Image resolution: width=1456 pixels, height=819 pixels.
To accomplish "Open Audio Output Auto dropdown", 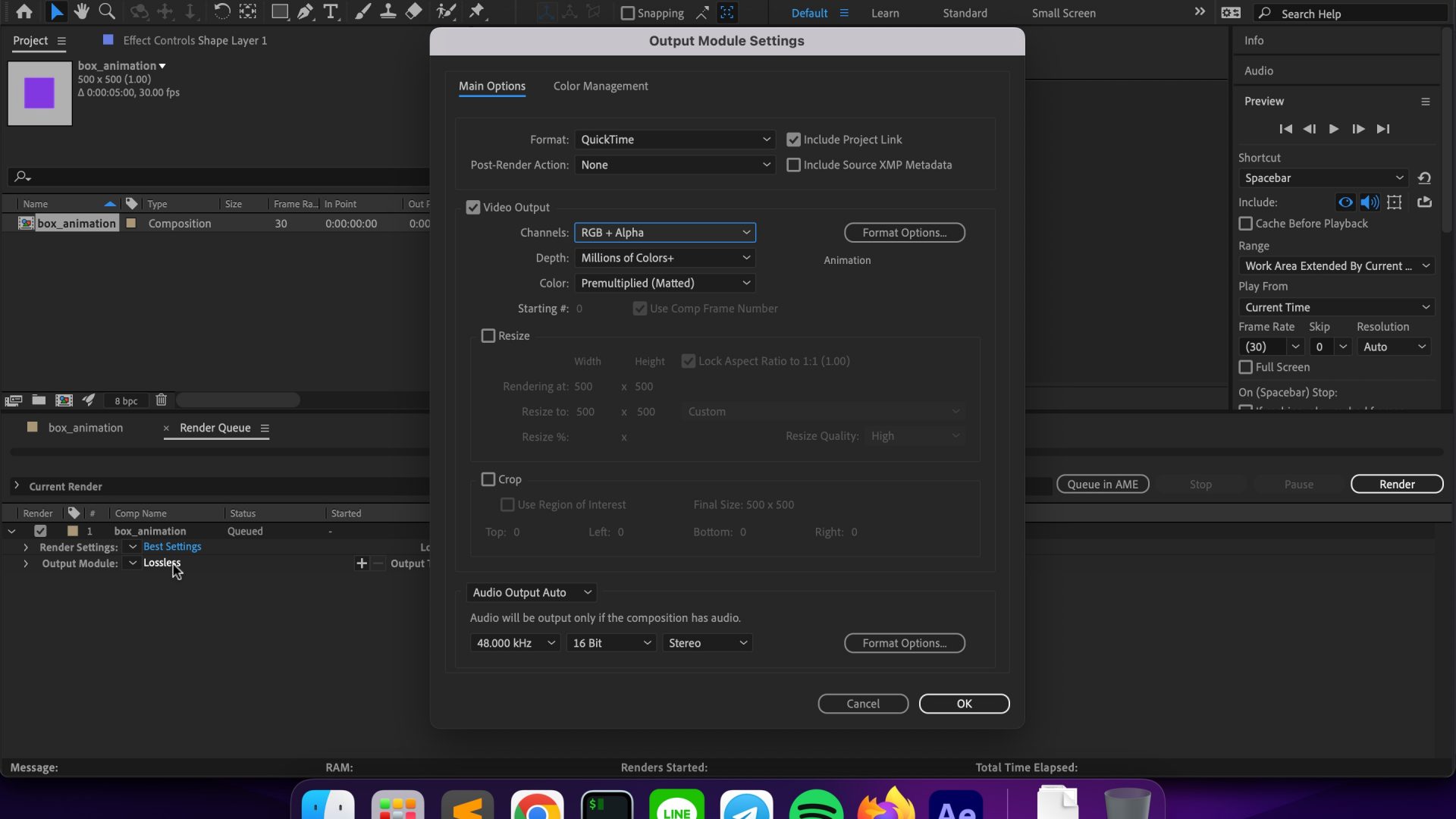I will [x=532, y=592].
